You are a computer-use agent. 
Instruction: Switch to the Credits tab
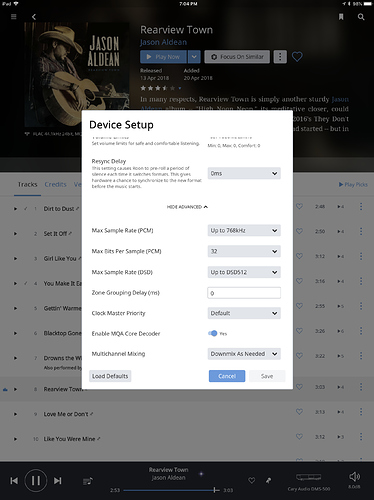[x=55, y=184]
